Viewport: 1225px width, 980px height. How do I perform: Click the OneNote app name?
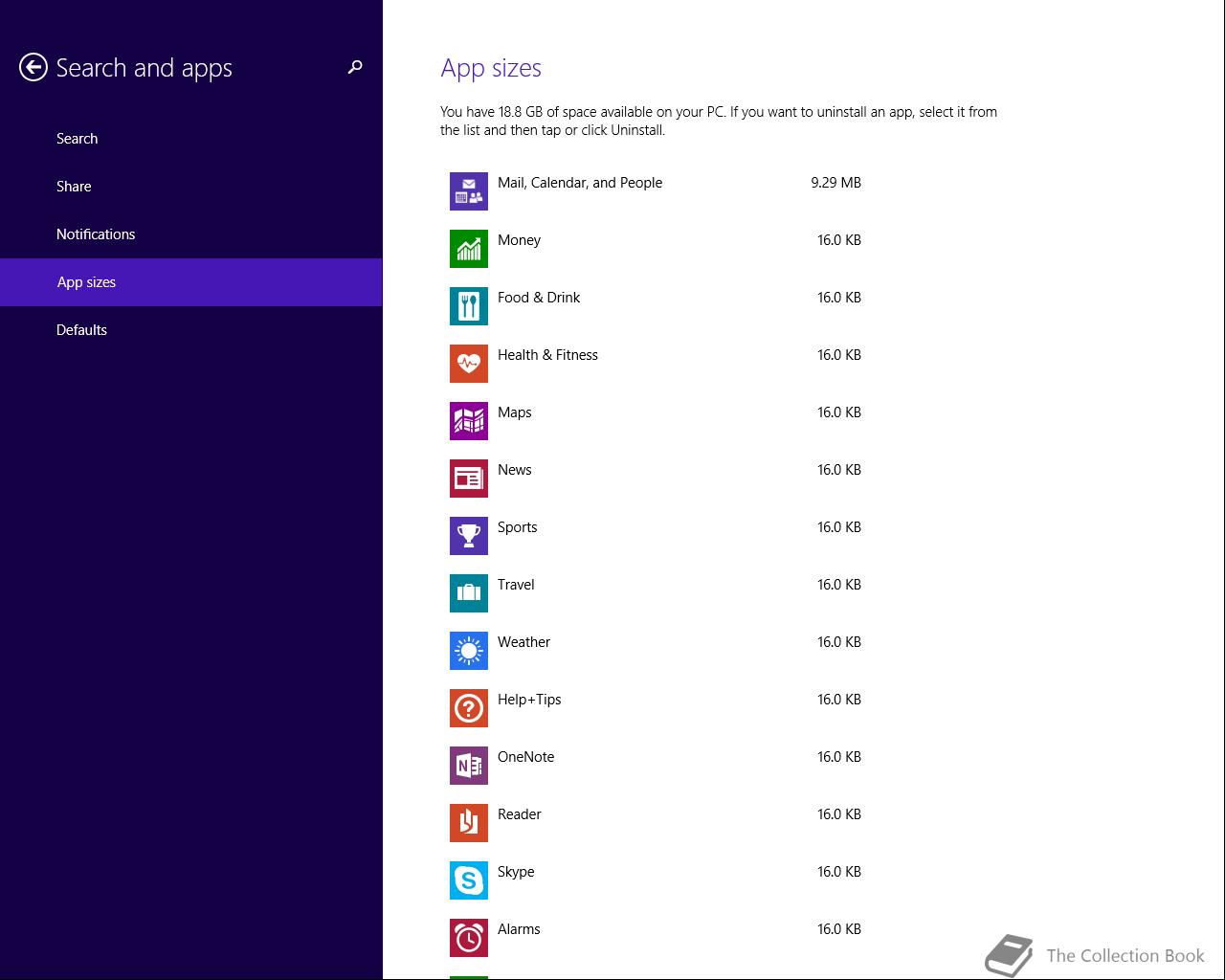[x=525, y=757]
